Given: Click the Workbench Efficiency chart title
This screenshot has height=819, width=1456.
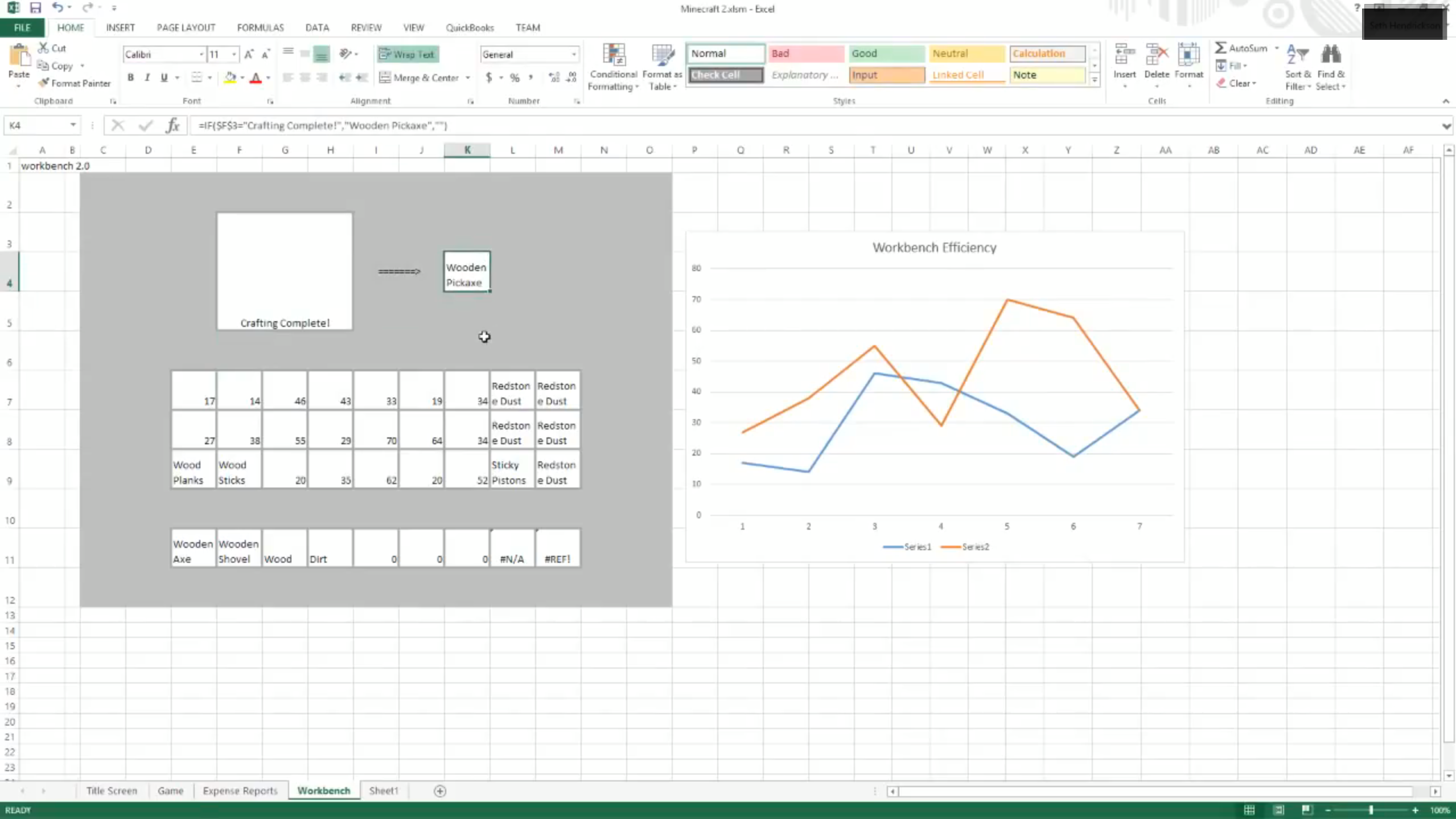Looking at the screenshot, I should click(933, 247).
